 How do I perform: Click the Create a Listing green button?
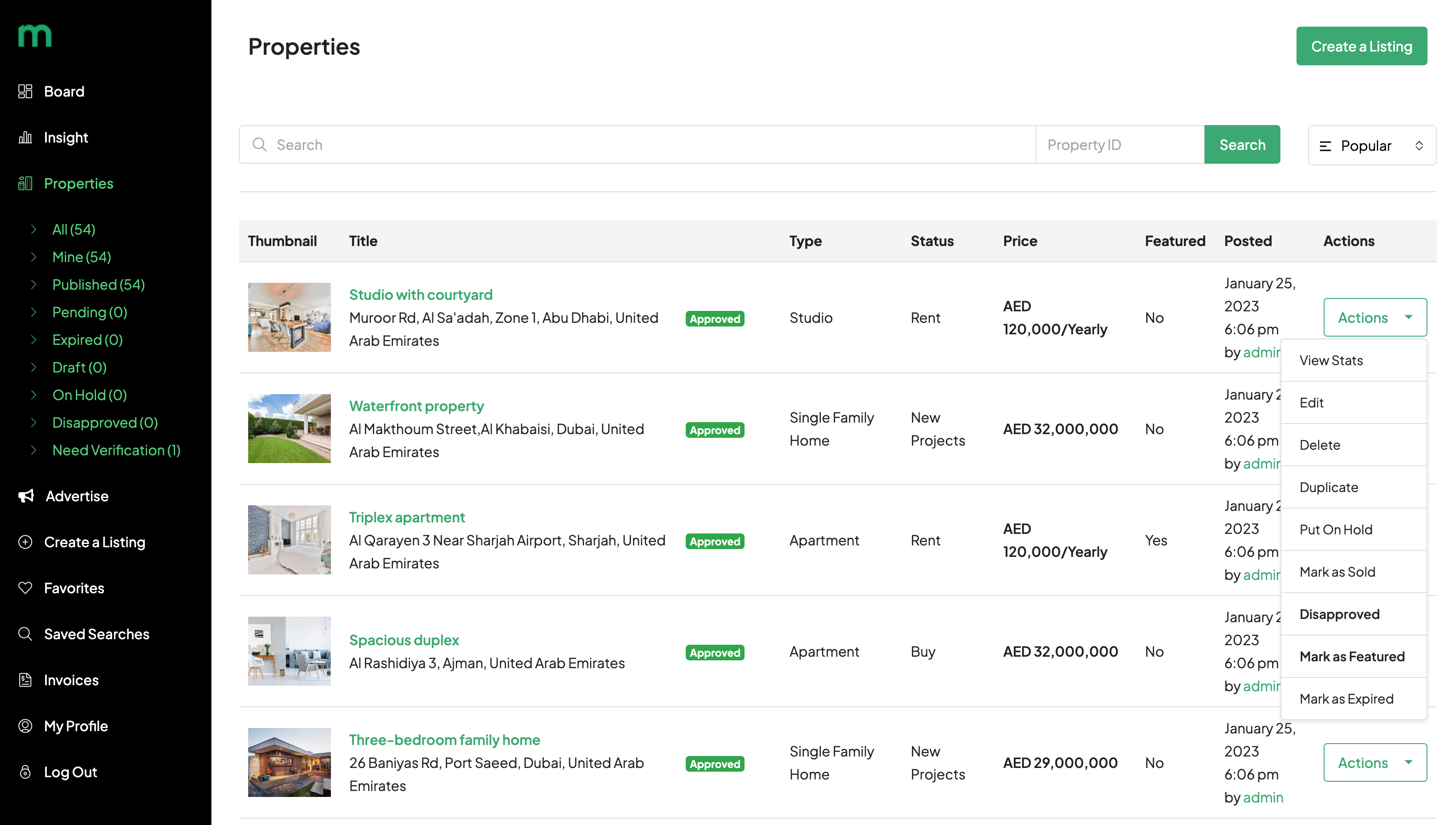1361,46
